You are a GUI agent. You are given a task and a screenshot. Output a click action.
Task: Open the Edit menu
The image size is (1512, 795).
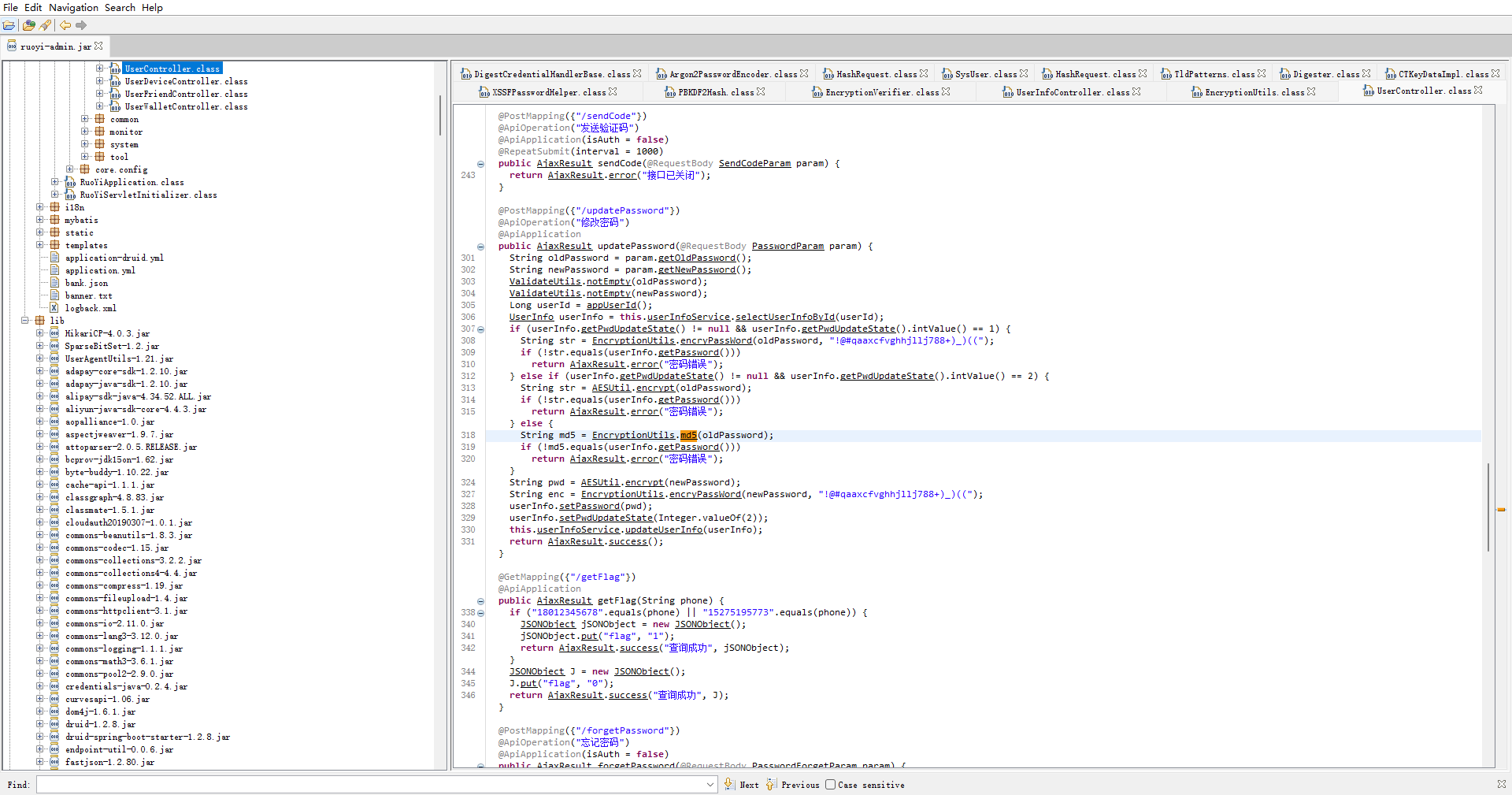(x=33, y=7)
